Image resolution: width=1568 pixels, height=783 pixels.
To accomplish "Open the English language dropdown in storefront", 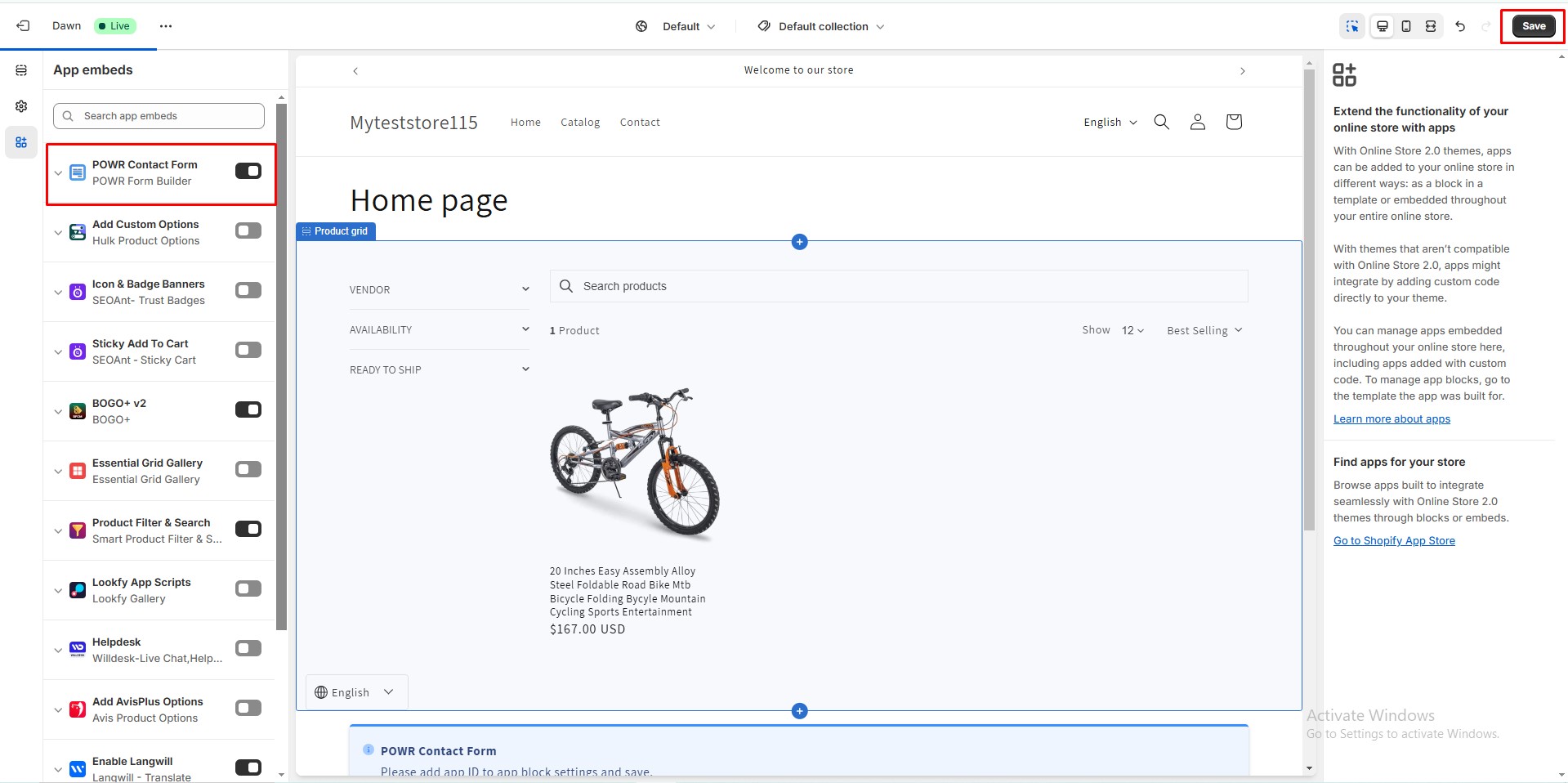I will tap(1108, 121).
